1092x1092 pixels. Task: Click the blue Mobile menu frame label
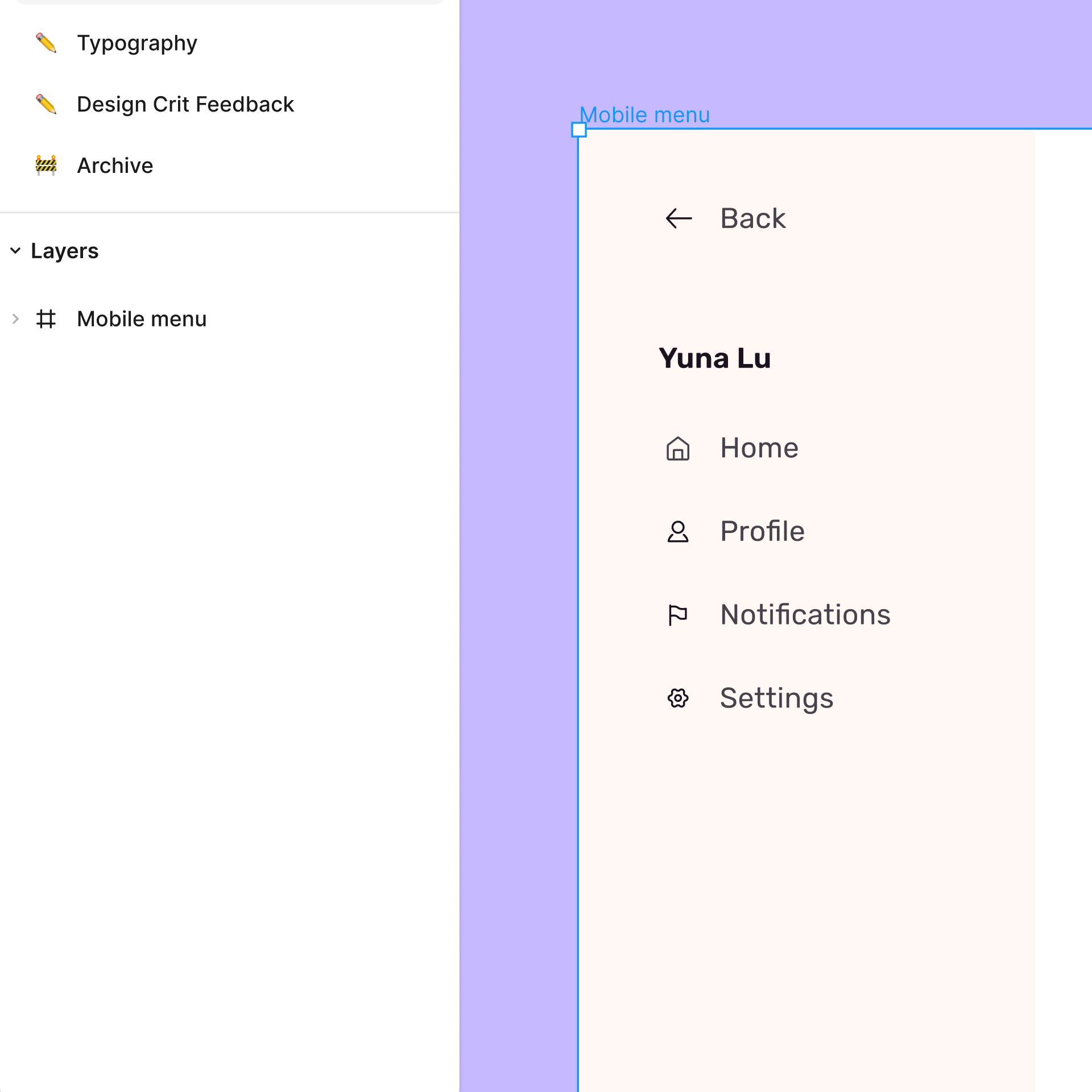click(644, 115)
